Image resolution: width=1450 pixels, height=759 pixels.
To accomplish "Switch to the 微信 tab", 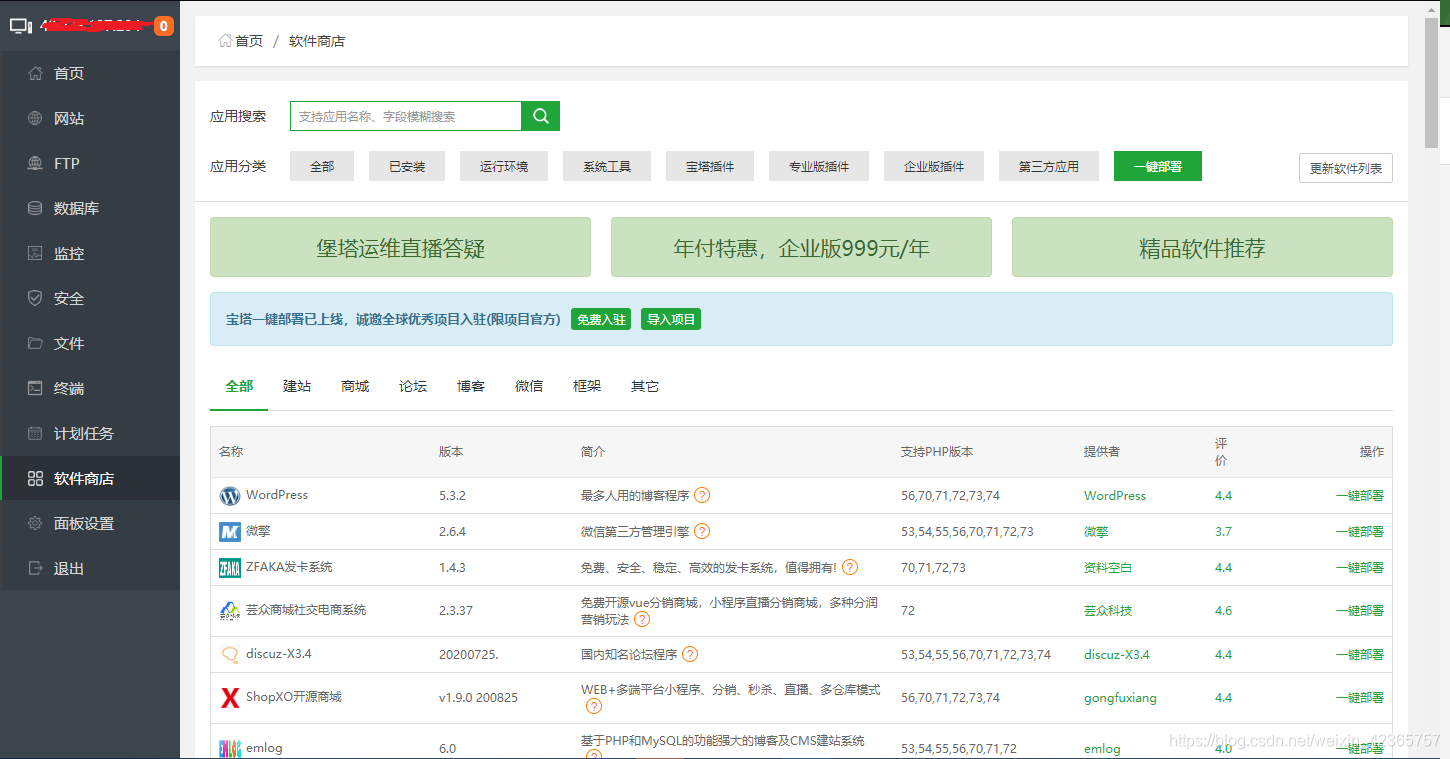I will click(529, 386).
